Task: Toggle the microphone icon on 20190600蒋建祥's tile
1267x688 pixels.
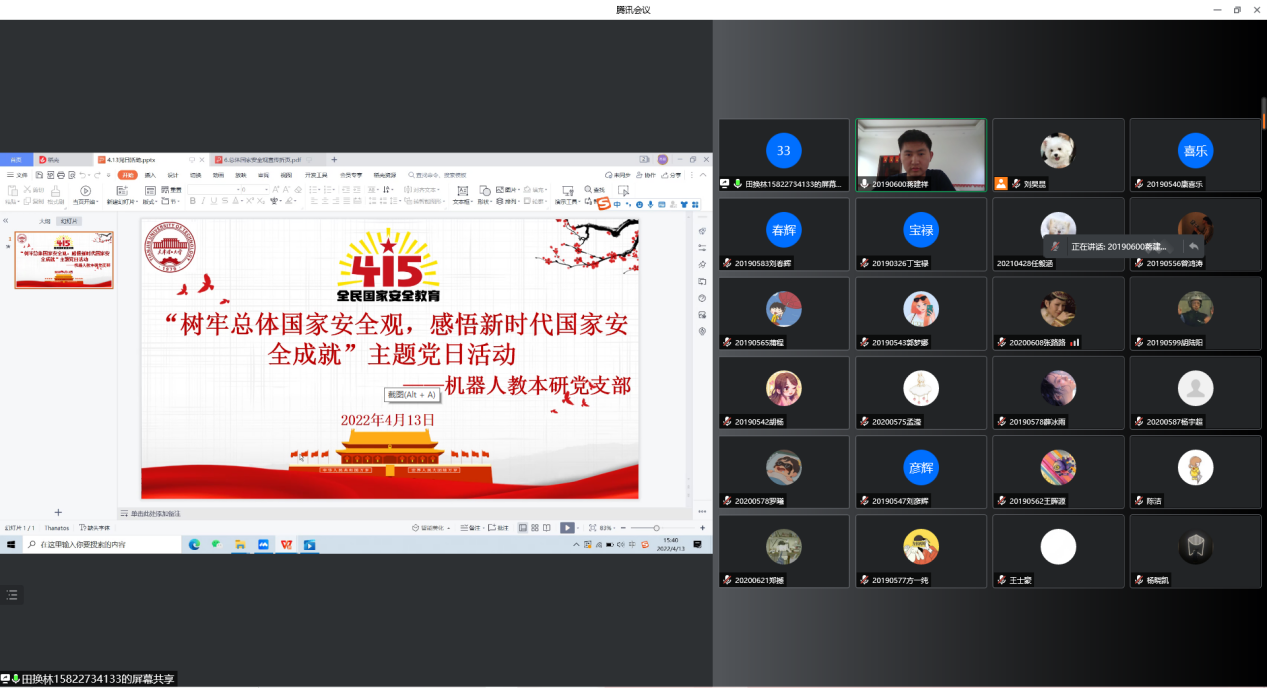Action: point(863,184)
